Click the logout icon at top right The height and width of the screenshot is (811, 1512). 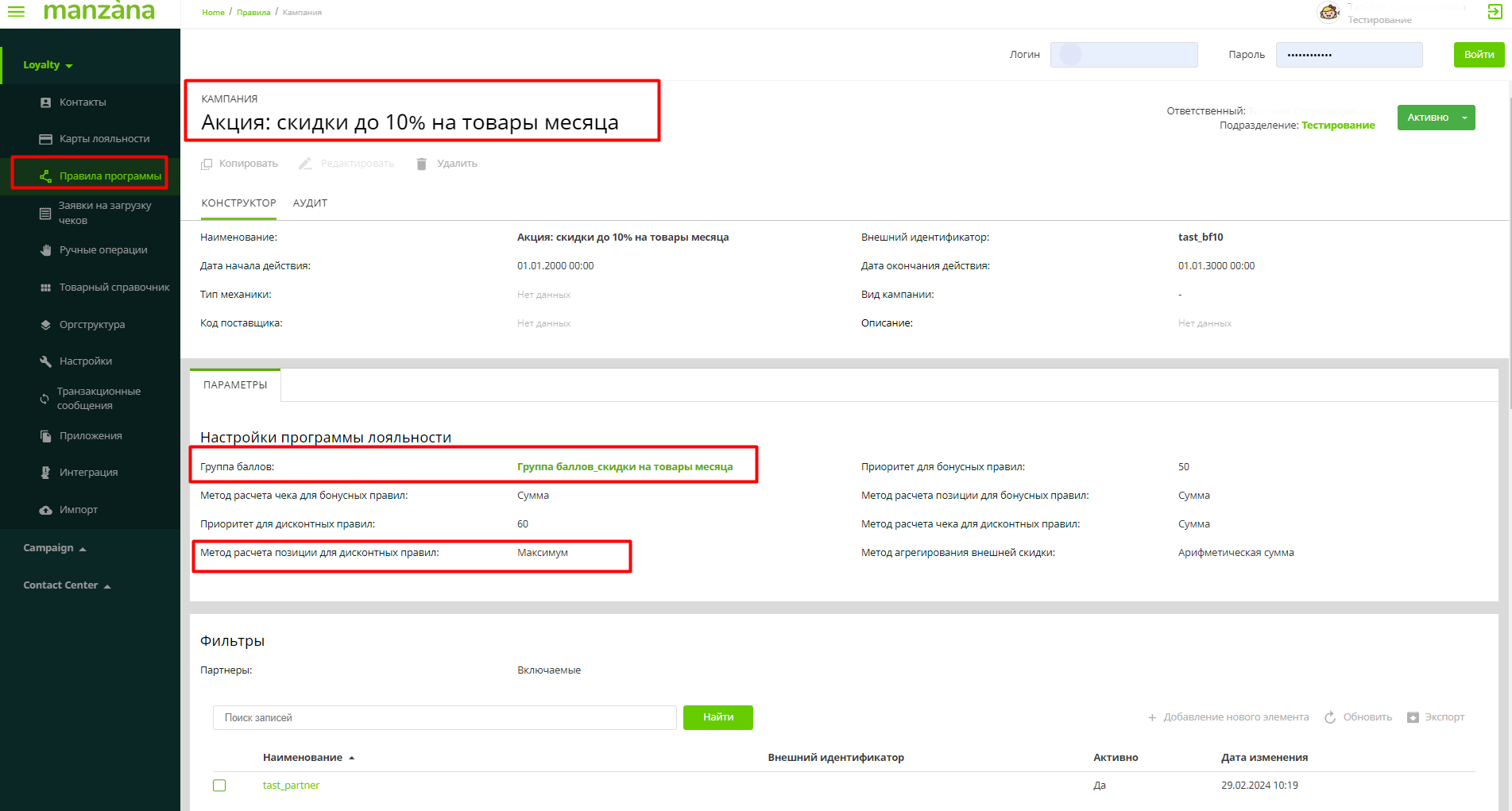tap(1495, 11)
